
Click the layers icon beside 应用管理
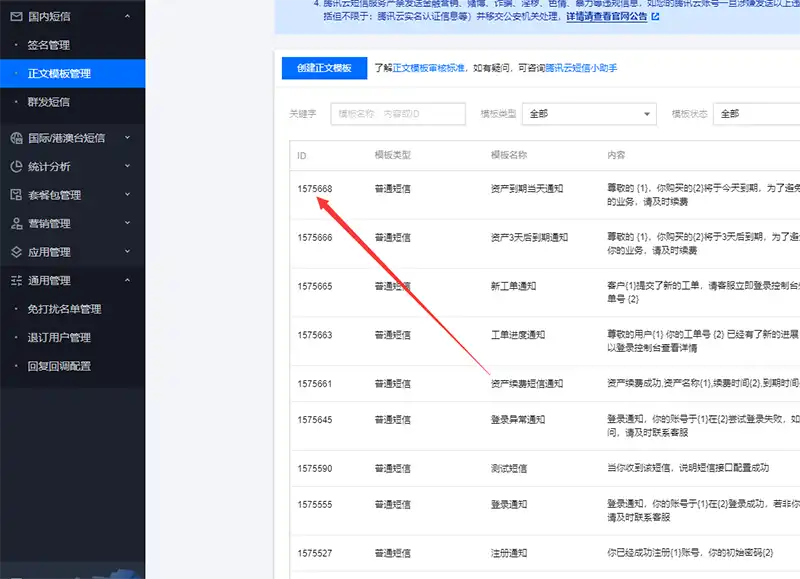point(15,252)
